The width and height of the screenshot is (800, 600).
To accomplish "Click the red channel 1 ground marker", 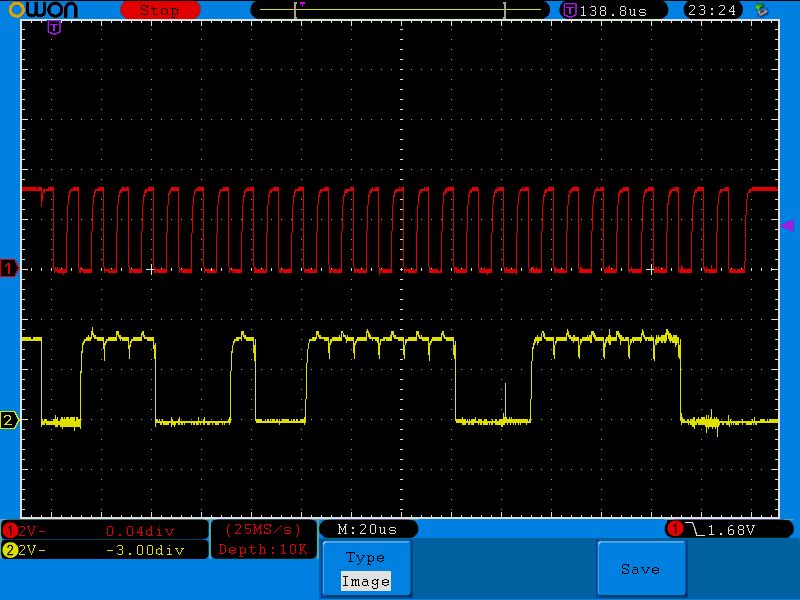I will pyautogui.click(x=9, y=269).
